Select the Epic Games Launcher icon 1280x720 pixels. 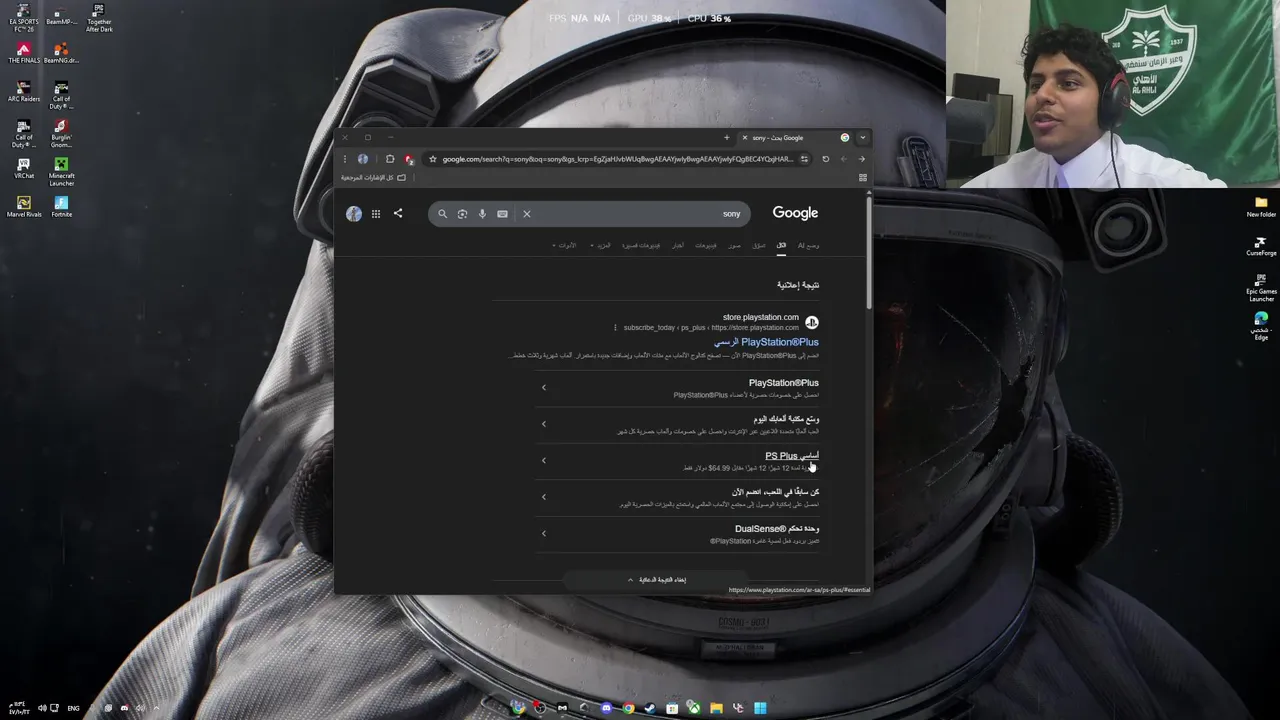(x=1261, y=289)
